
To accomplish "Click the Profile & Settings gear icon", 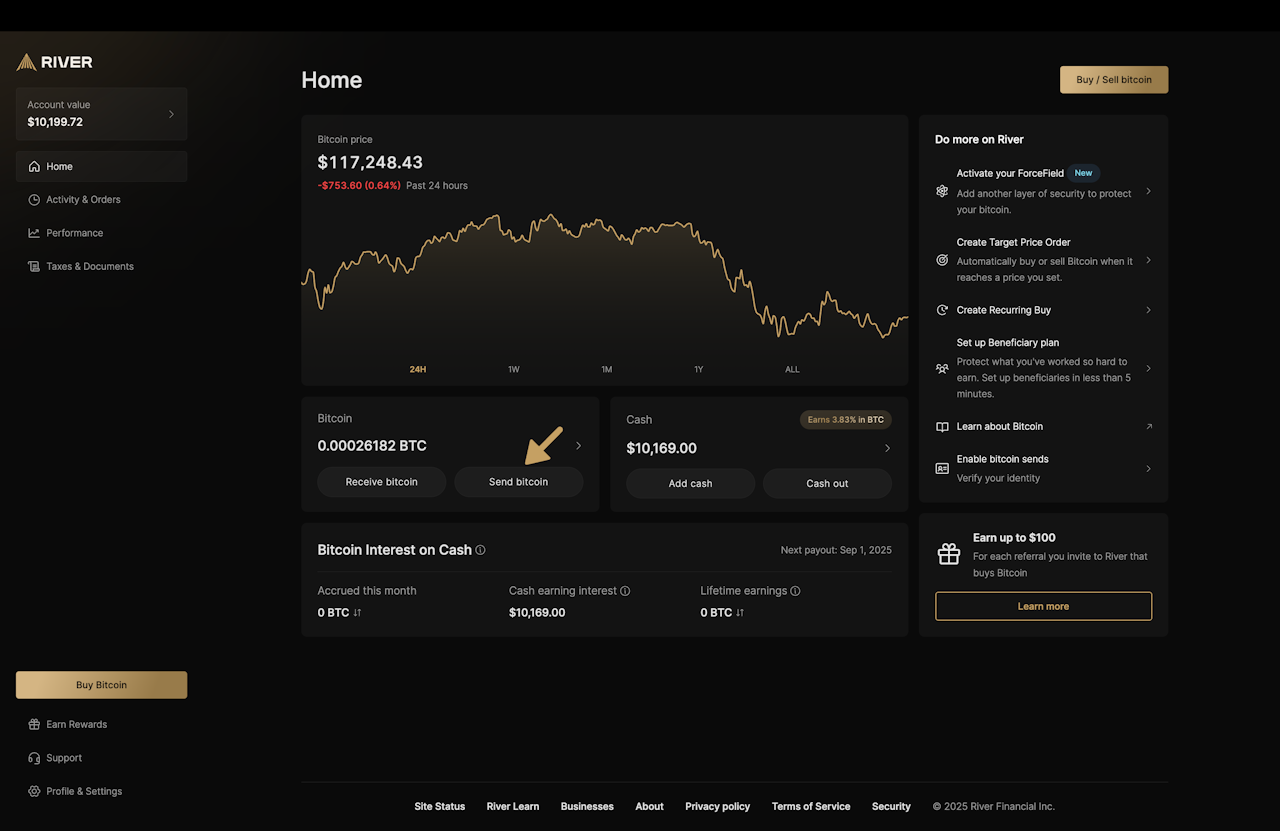I will tap(34, 791).
